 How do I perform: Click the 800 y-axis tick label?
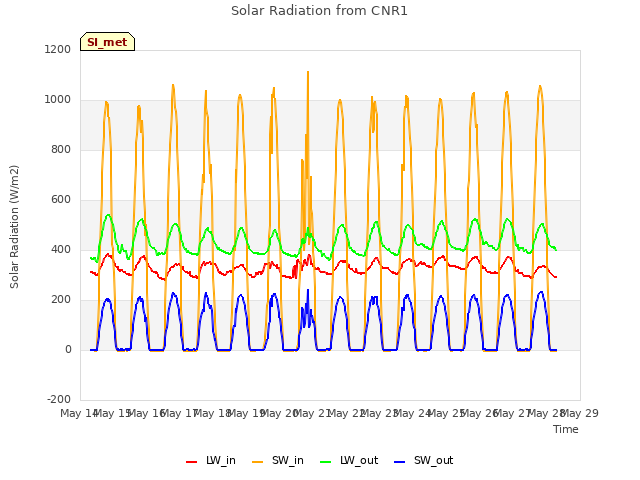[x=61, y=149]
